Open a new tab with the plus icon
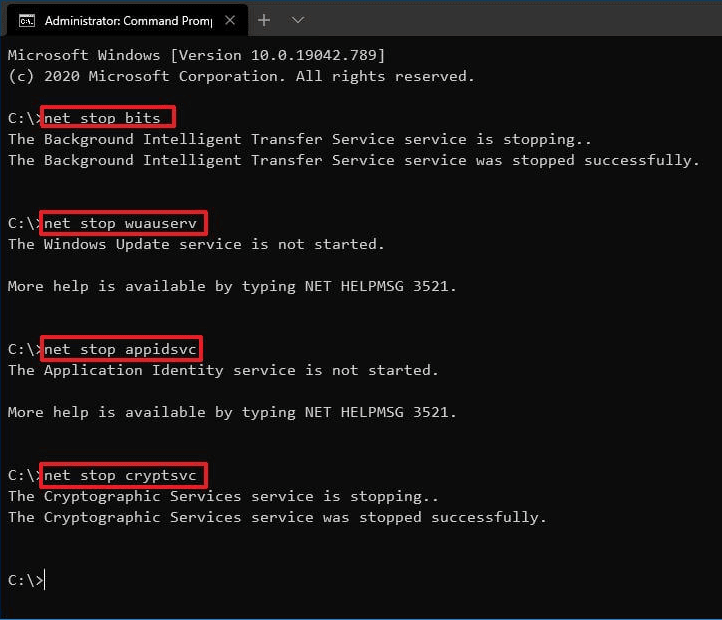722x620 pixels. coord(264,20)
